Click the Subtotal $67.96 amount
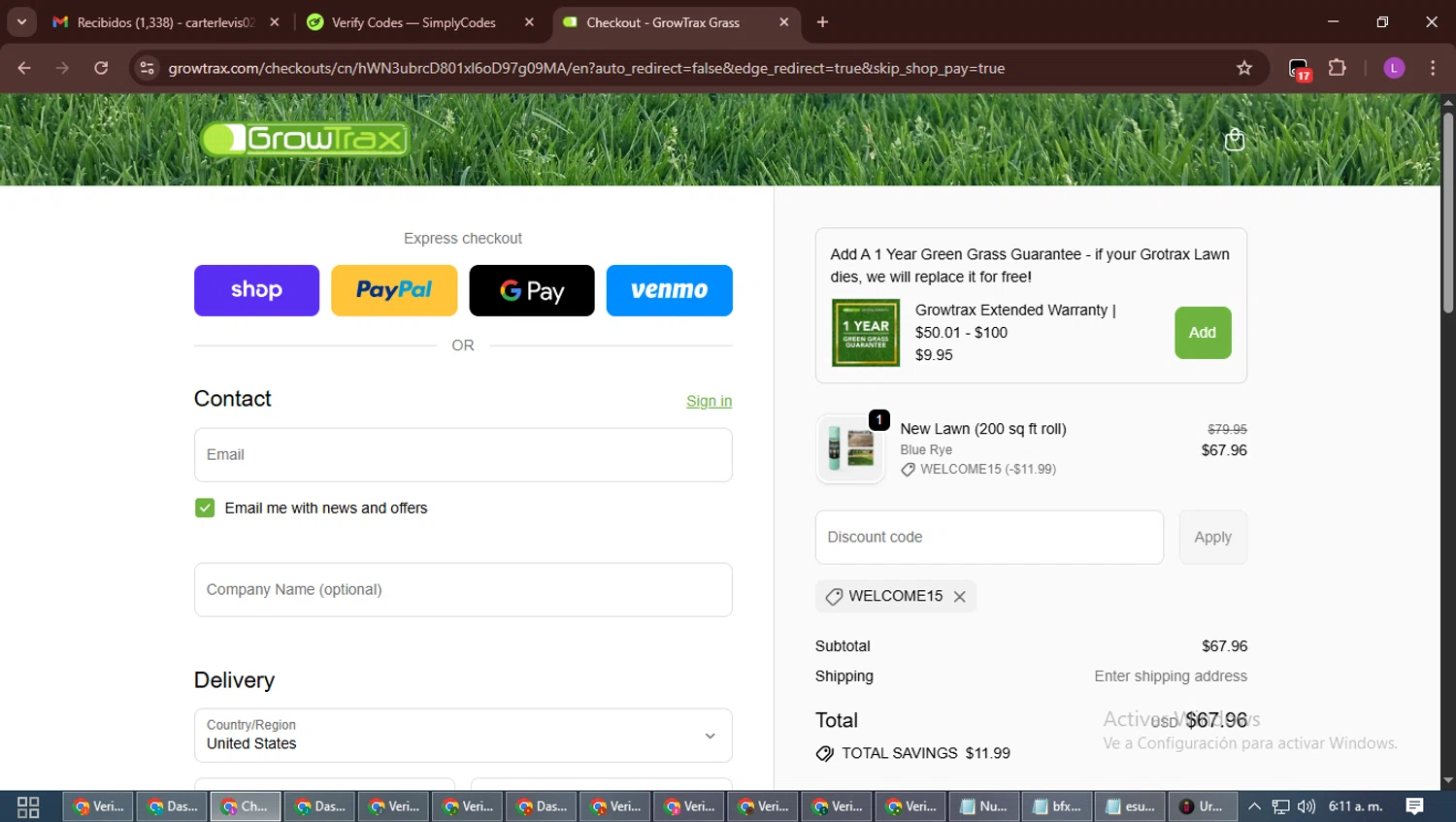Image resolution: width=1456 pixels, height=822 pixels. coord(1224,646)
